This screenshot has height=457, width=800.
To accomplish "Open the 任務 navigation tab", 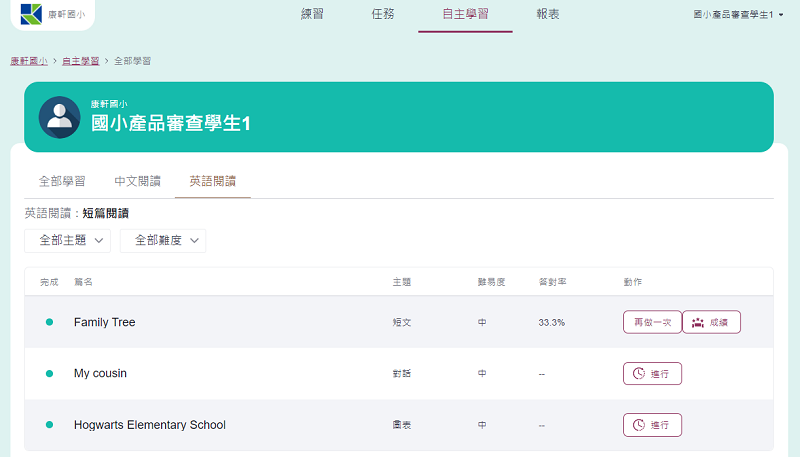I will click(x=382, y=15).
